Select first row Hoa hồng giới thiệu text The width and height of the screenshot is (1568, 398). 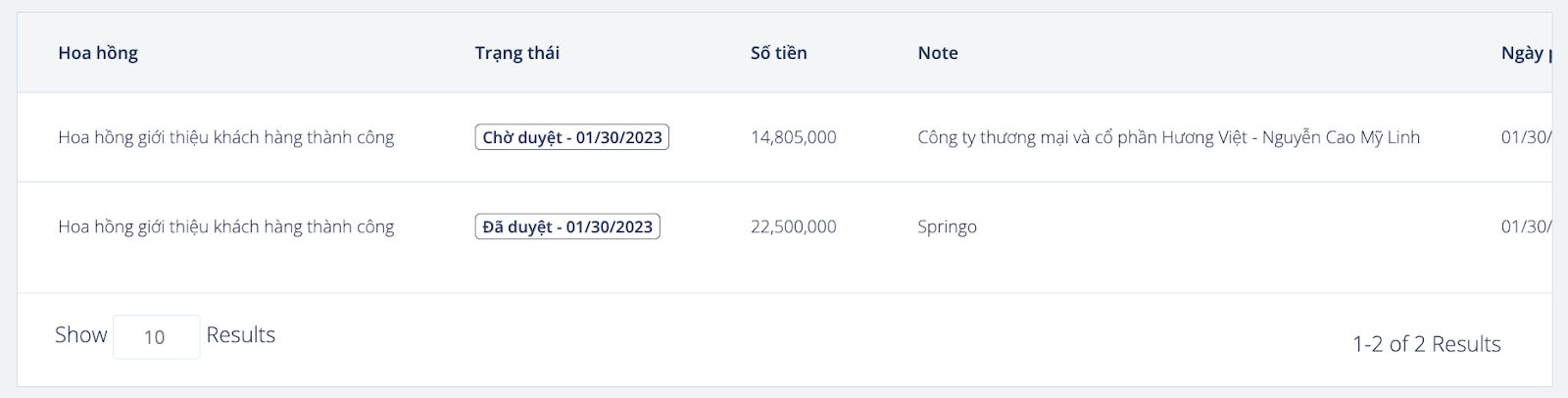[x=226, y=137]
